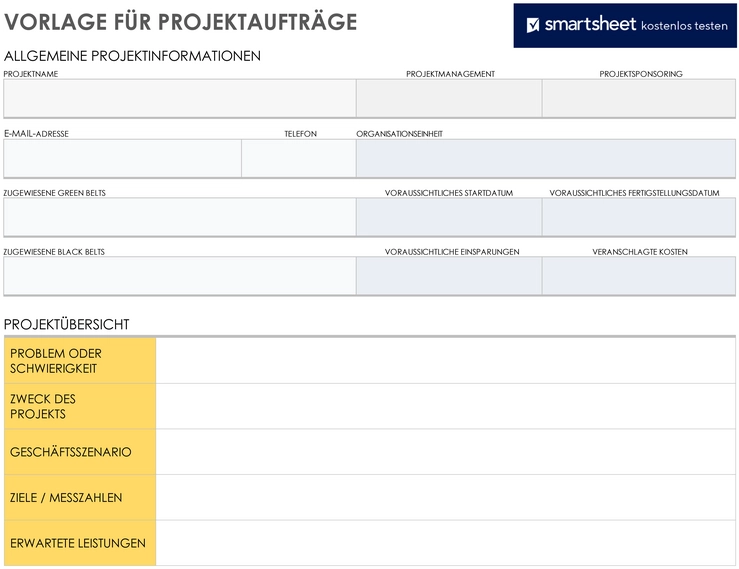The image size is (739, 569).
Task: Click the empty cell beside Problem oder Schwierigkeit
Action: point(445,361)
